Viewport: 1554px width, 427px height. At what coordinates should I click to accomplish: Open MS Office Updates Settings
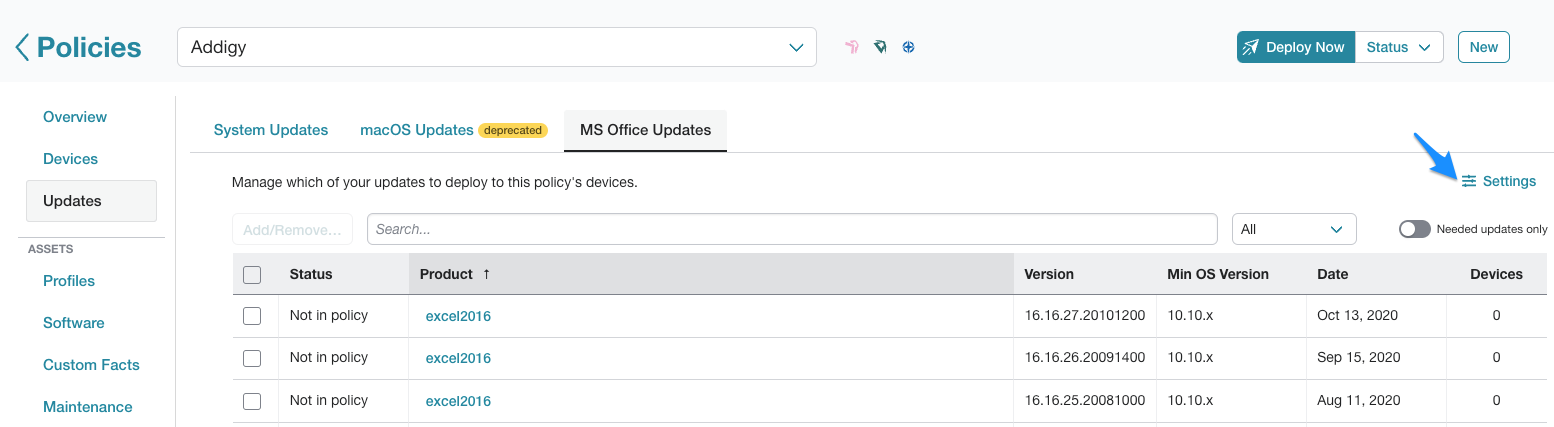1498,181
